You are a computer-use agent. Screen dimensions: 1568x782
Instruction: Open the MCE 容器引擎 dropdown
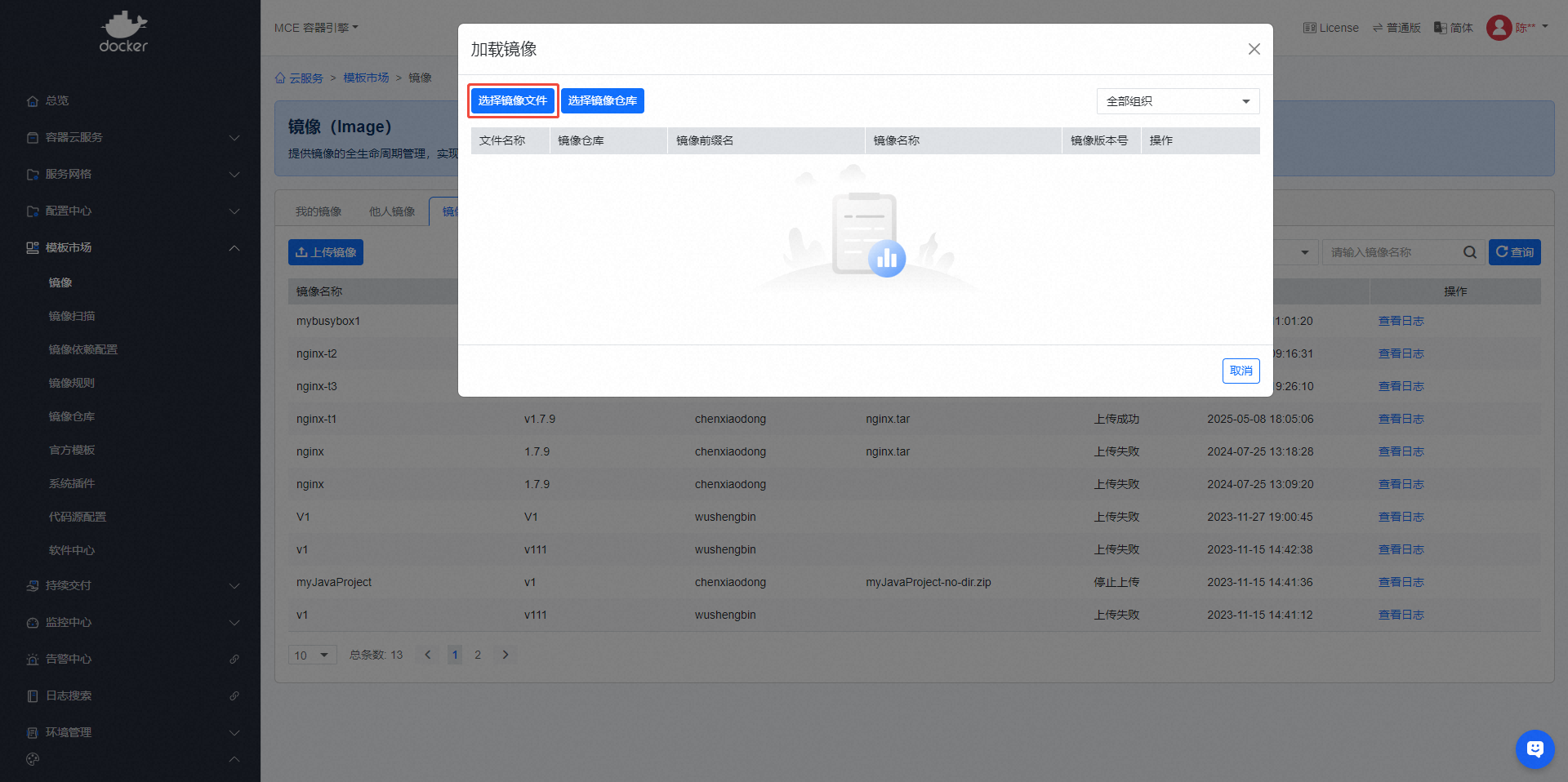[316, 28]
